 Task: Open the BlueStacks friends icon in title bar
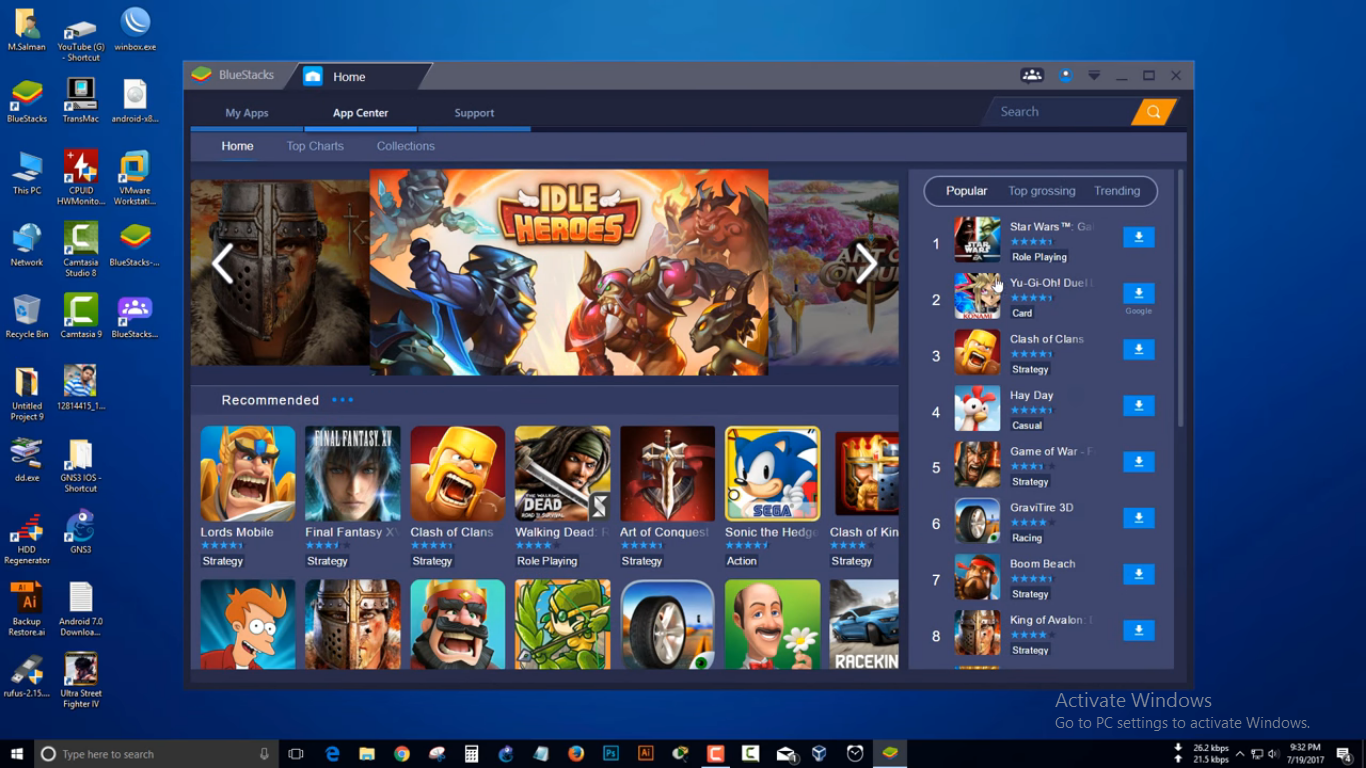click(x=1032, y=76)
